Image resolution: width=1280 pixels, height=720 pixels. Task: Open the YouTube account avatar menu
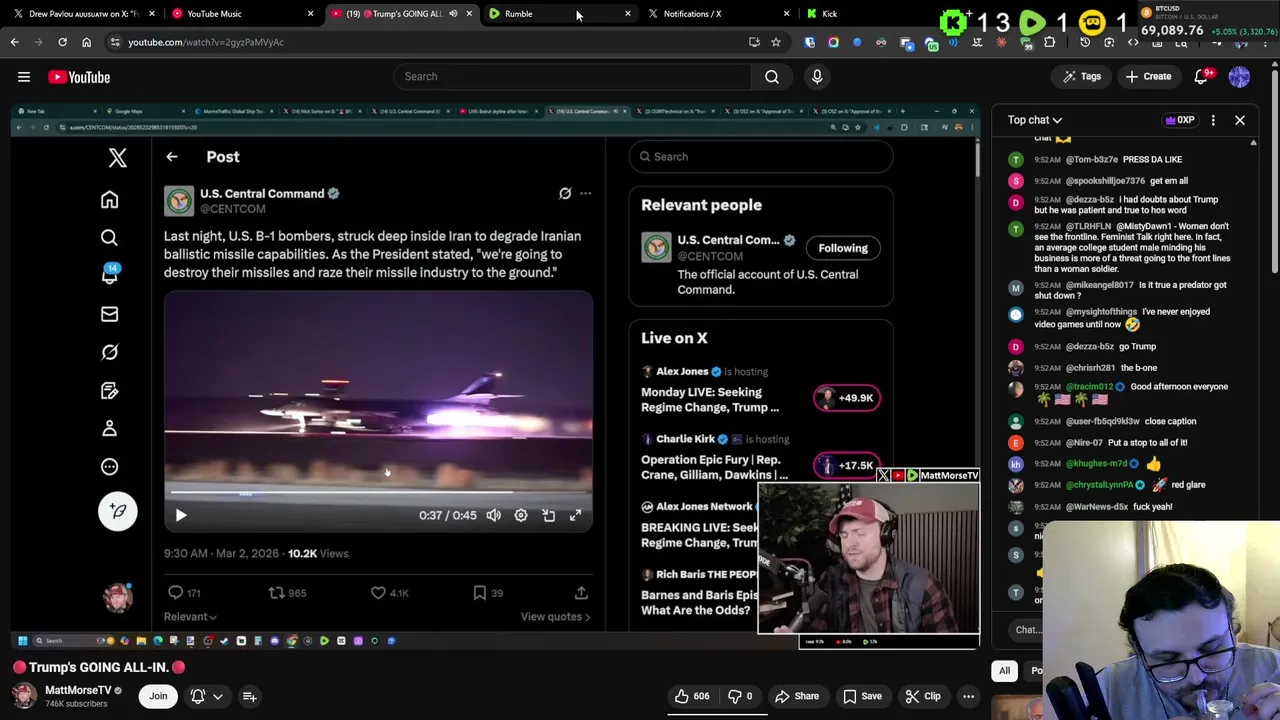point(1239,77)
